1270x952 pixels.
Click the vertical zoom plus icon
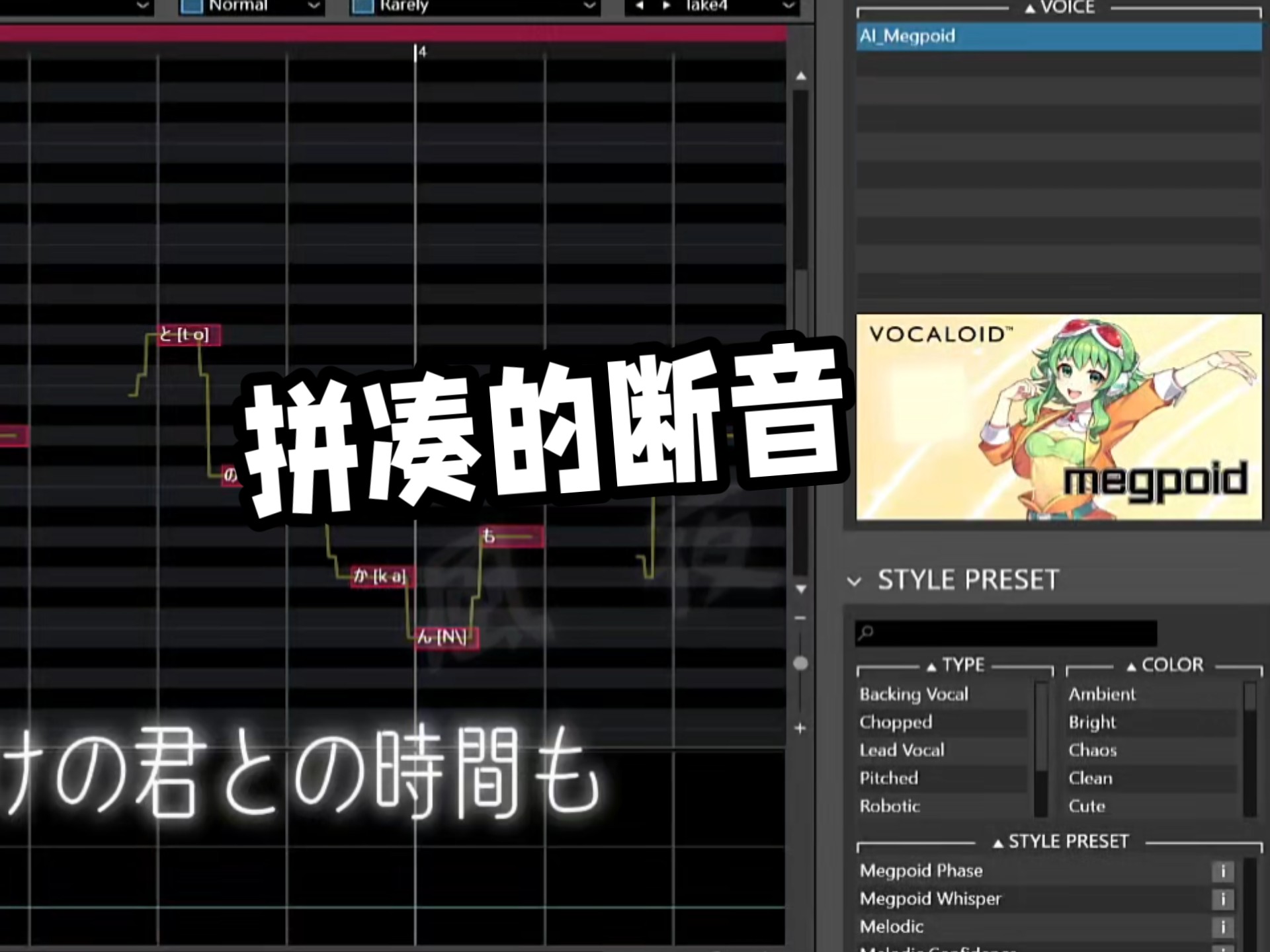[800, 728]
